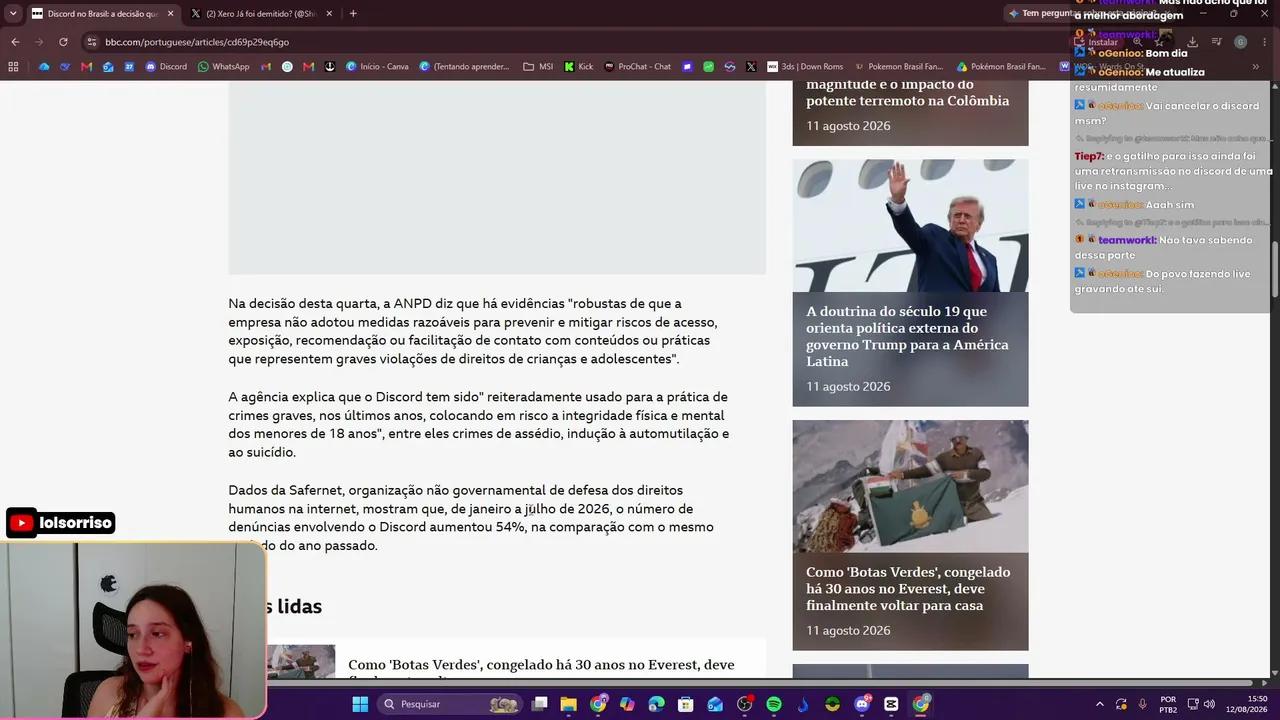Open File Explorer from the taskbar
1280x720 pixels.
point(569,704)
